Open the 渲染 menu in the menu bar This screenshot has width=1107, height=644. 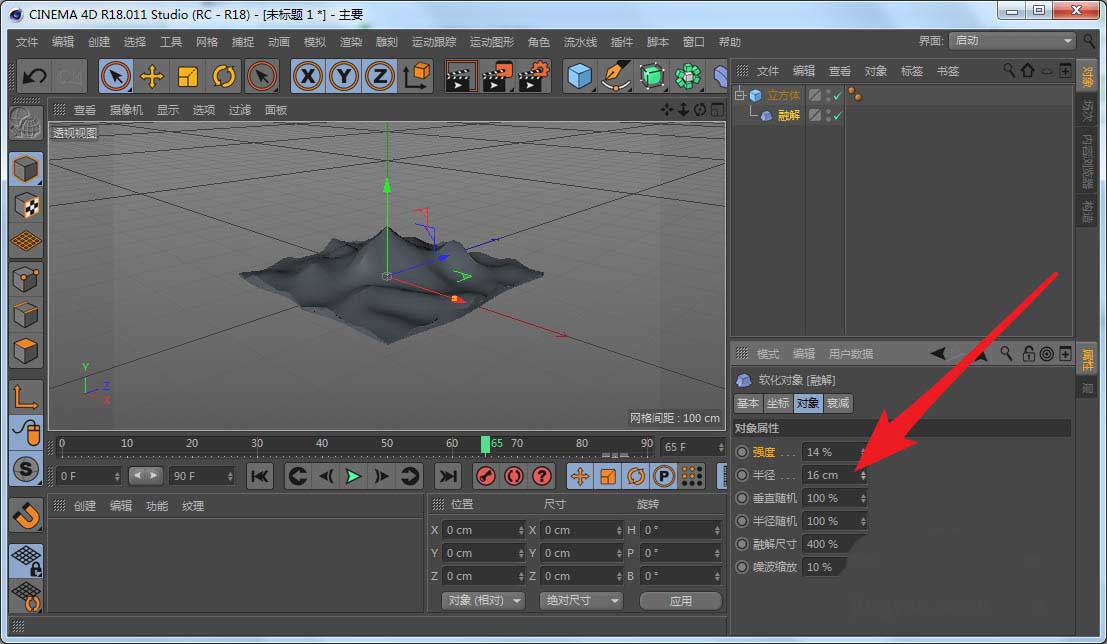pyautogui.click(x=351, y=42)
